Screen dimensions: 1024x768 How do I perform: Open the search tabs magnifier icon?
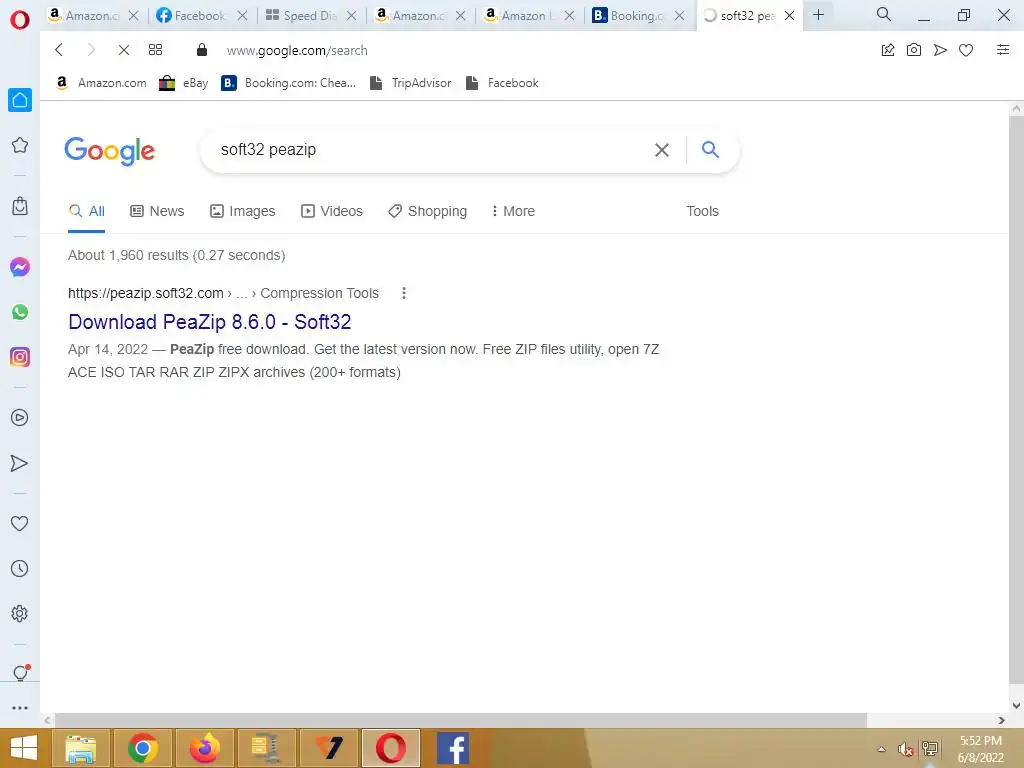click(x=884, y=14)
